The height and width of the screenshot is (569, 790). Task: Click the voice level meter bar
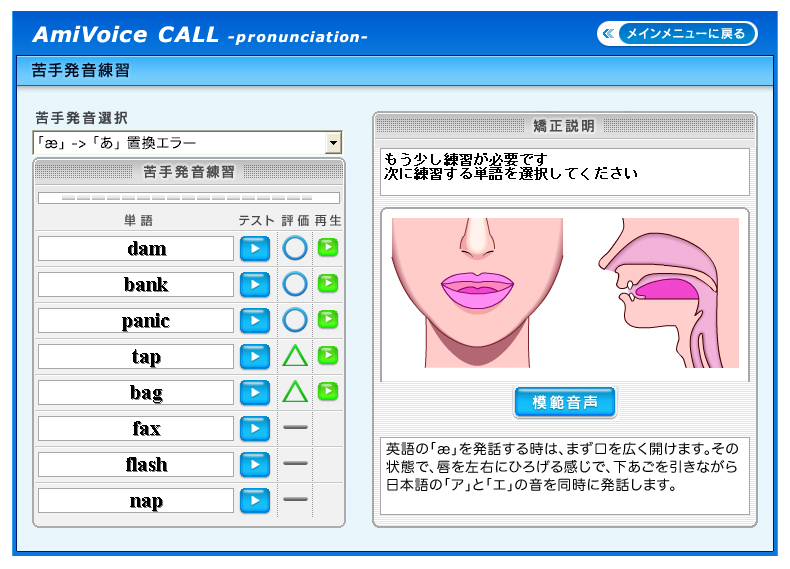coord(189,198)
